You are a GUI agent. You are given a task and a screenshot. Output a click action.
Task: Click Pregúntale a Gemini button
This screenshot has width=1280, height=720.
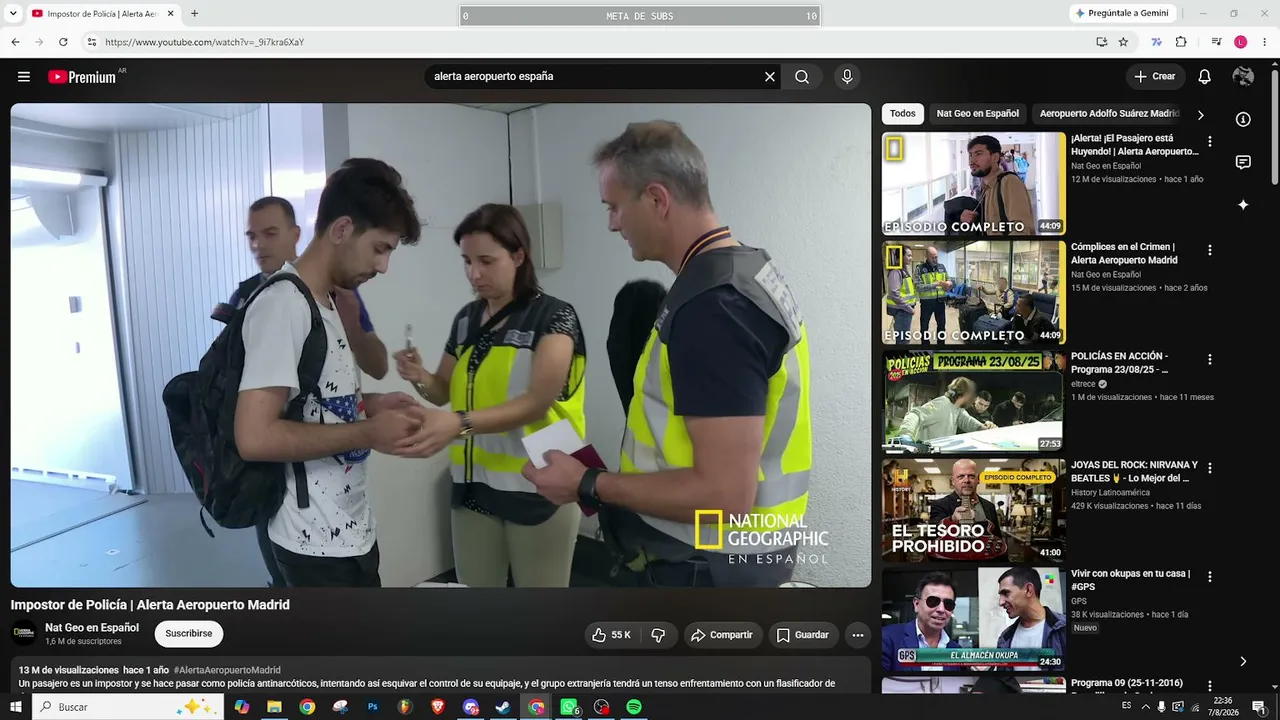pos(1122,14)
